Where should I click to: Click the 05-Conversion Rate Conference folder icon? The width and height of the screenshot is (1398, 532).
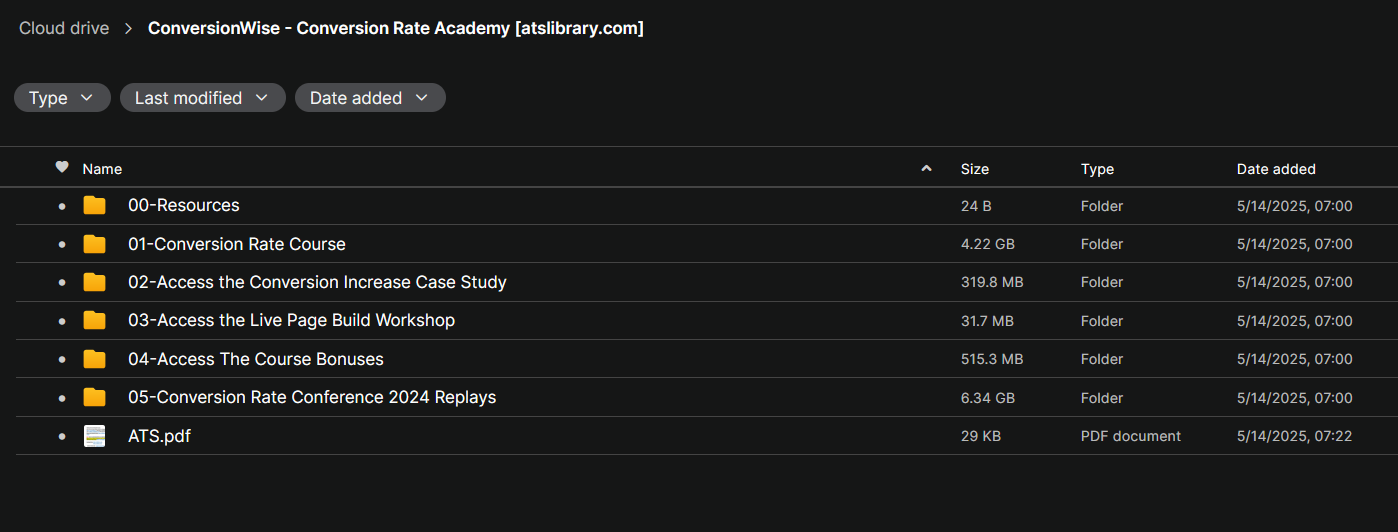[94, 397]
